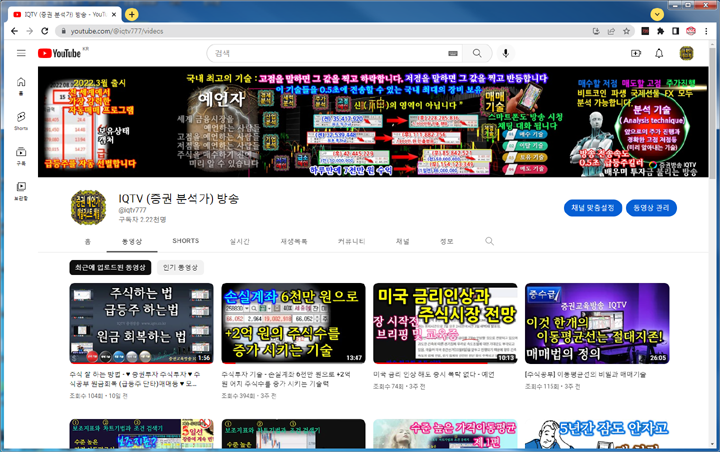Open a new tab with plus button

(132, 15)
